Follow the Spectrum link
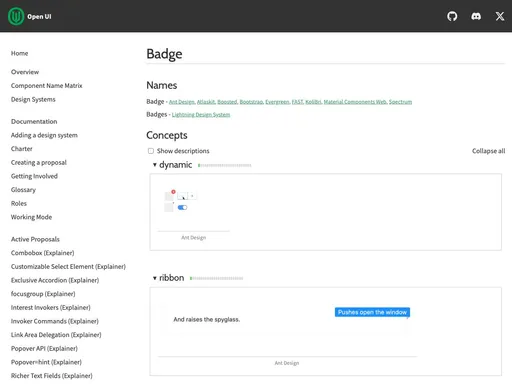Screen dimensions: 512x384 pyautogui.click(x=400, y=102)
